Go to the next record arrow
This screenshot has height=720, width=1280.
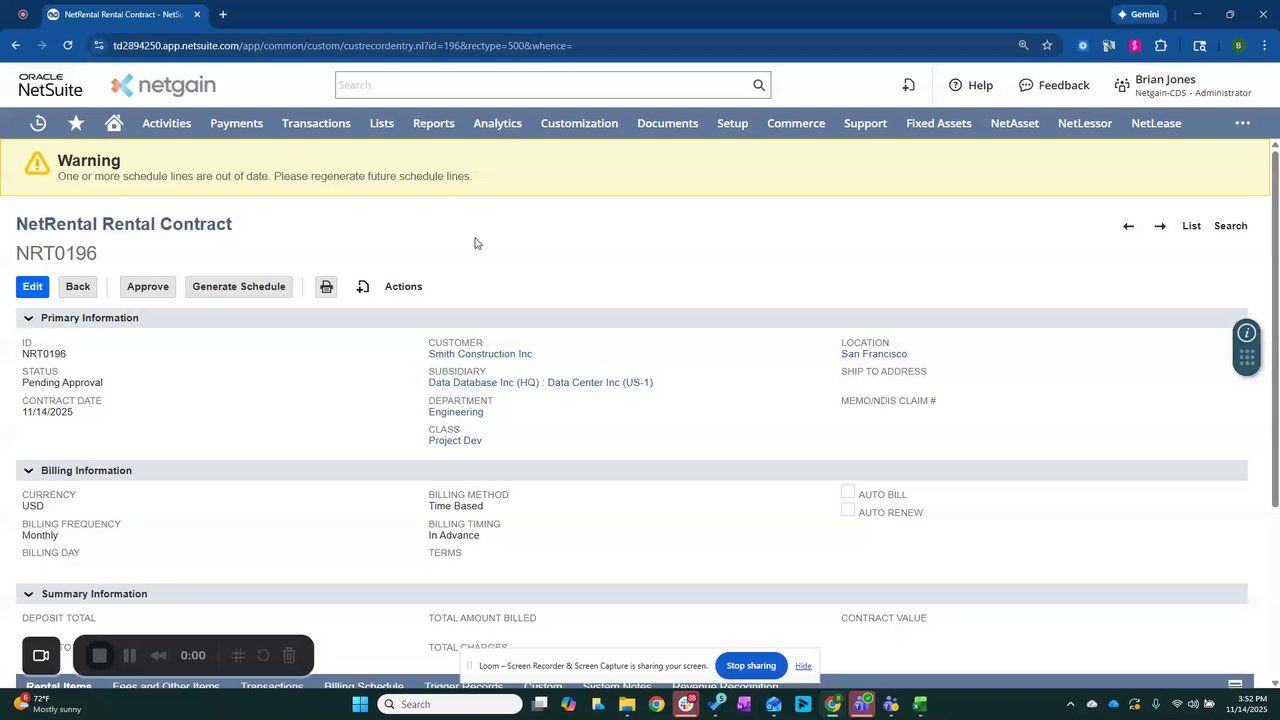pyautogui.click(x=1160, y=226)
